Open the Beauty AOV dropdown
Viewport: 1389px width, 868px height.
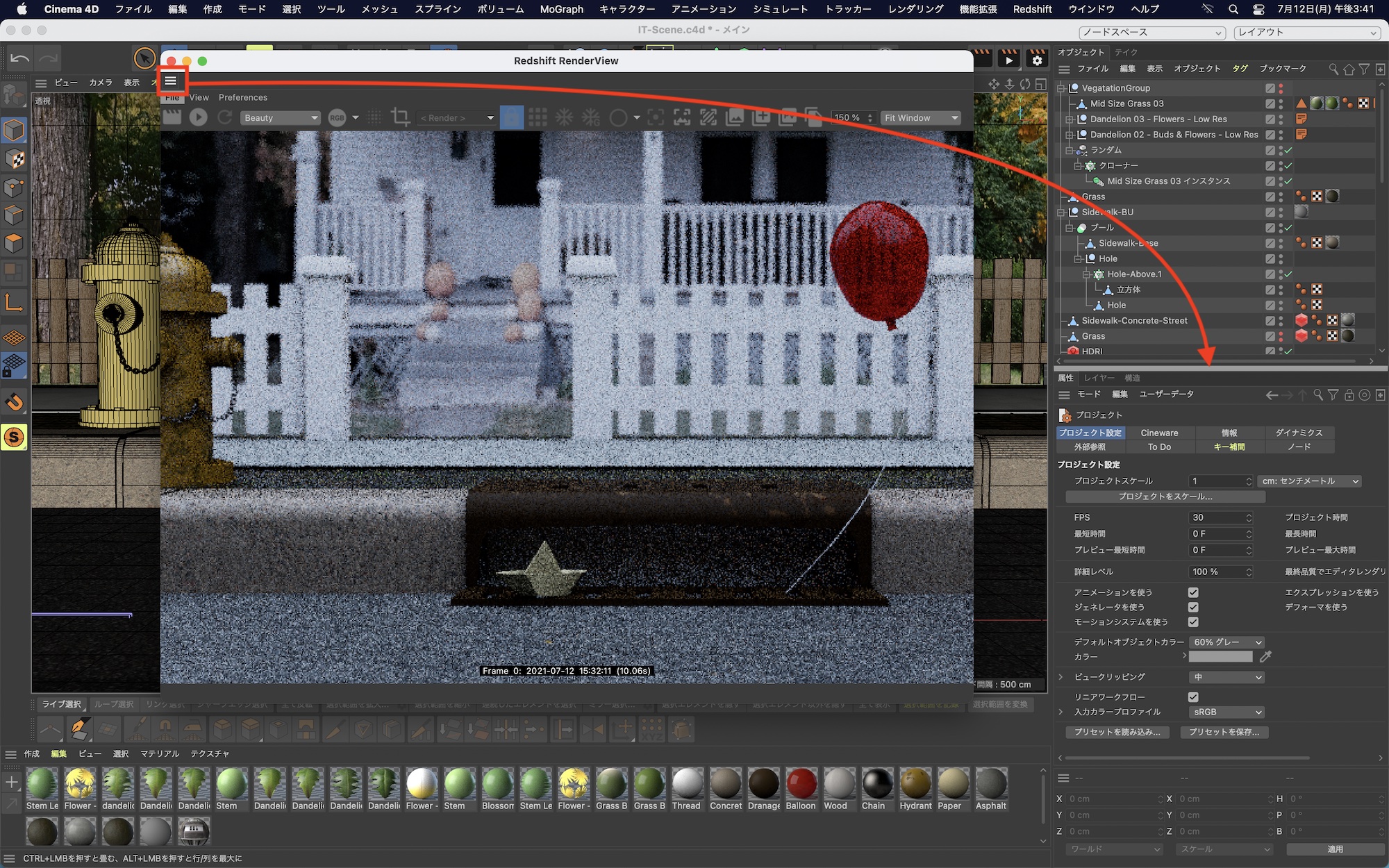point(281,118)
